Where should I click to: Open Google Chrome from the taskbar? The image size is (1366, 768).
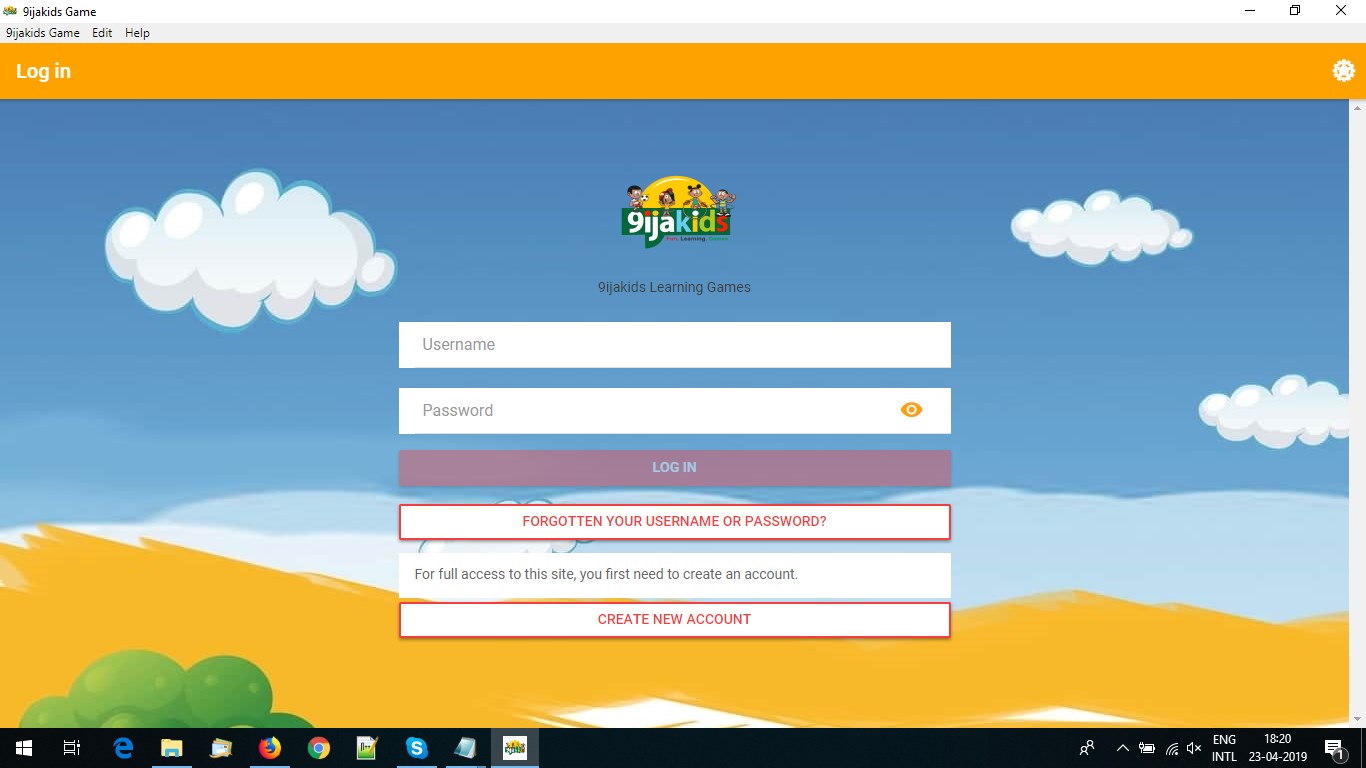[319, 748]
